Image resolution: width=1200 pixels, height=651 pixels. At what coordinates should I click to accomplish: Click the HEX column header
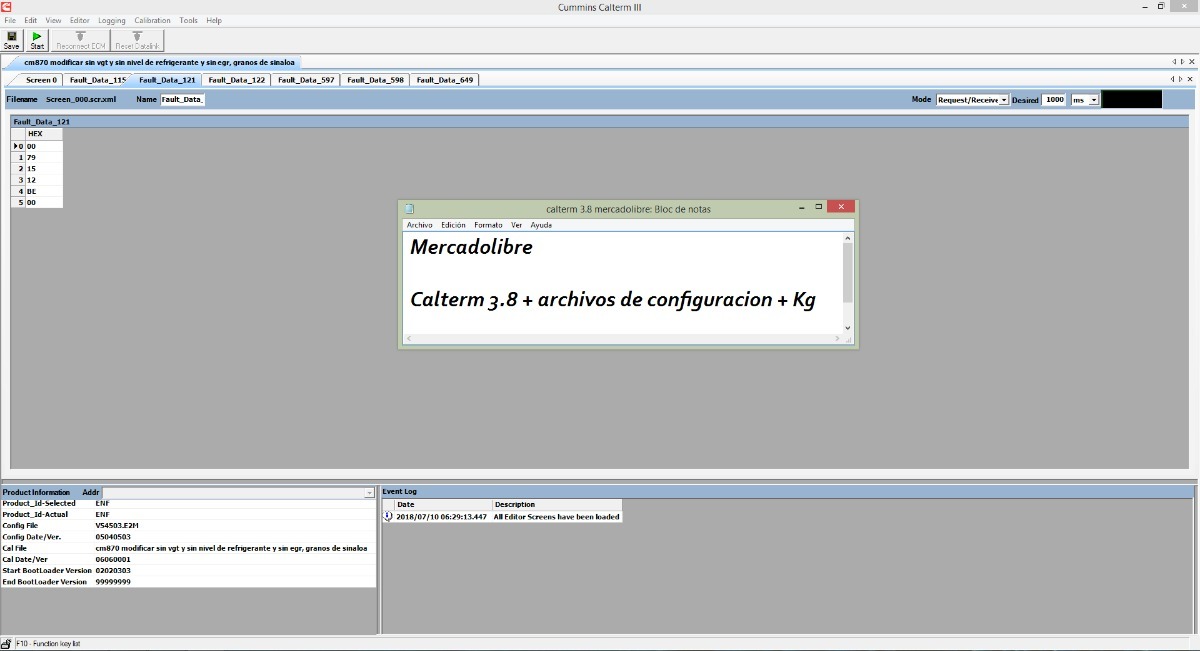point(44,134)
